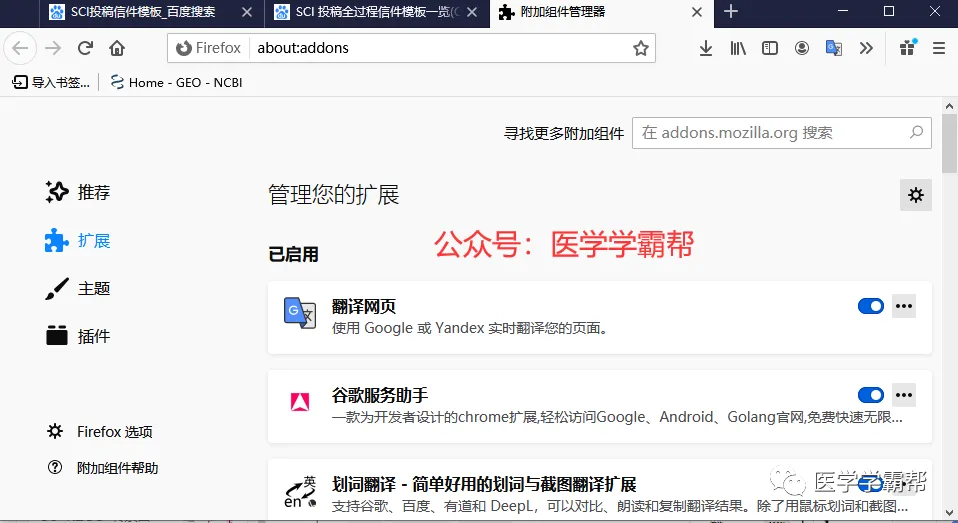Click the 谷歌服务助手 extension icon
Screen dimensions: 958x523
[299, 401]
